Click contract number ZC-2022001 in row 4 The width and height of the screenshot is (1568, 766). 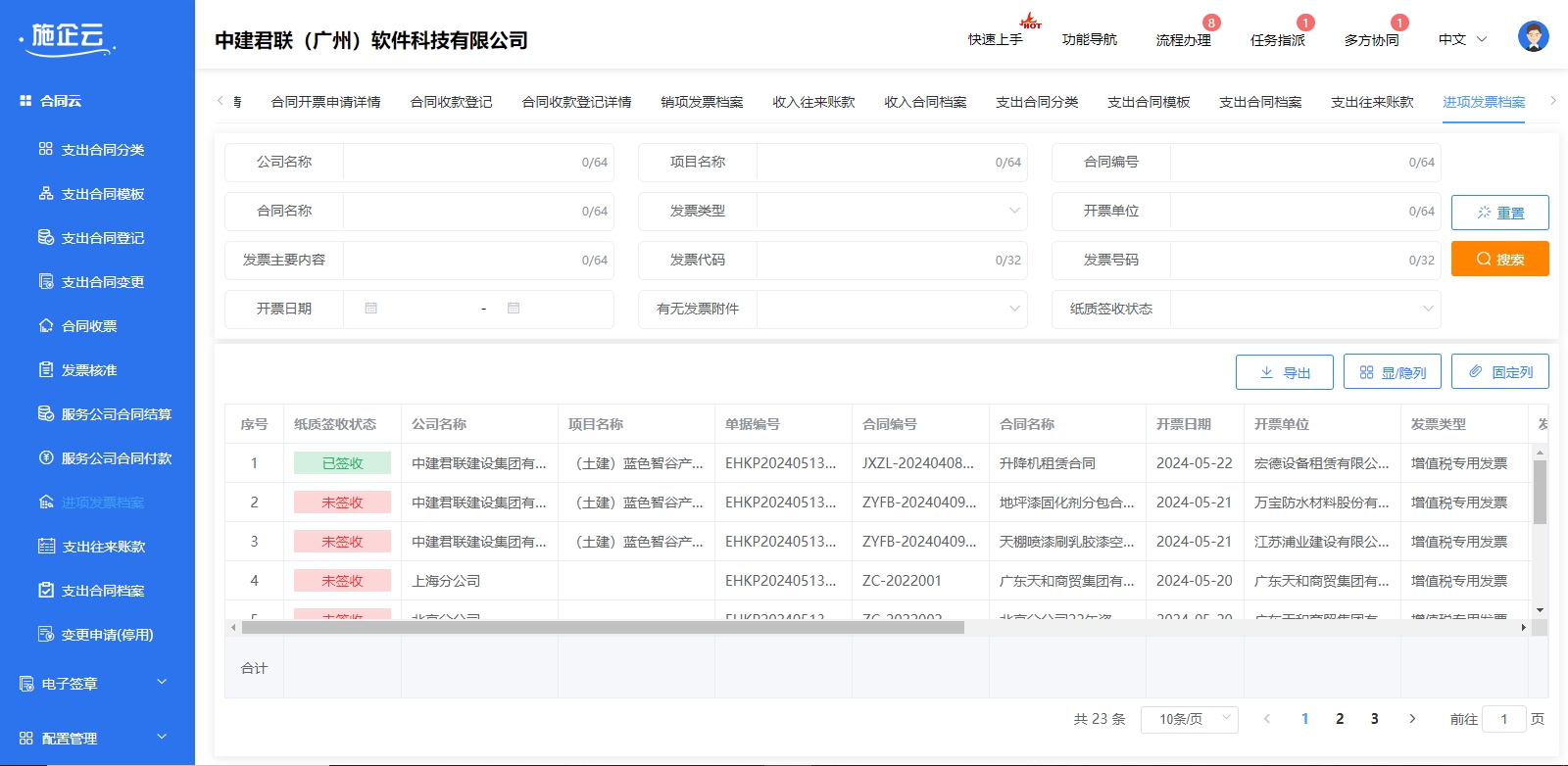click(x=902, y=581)
